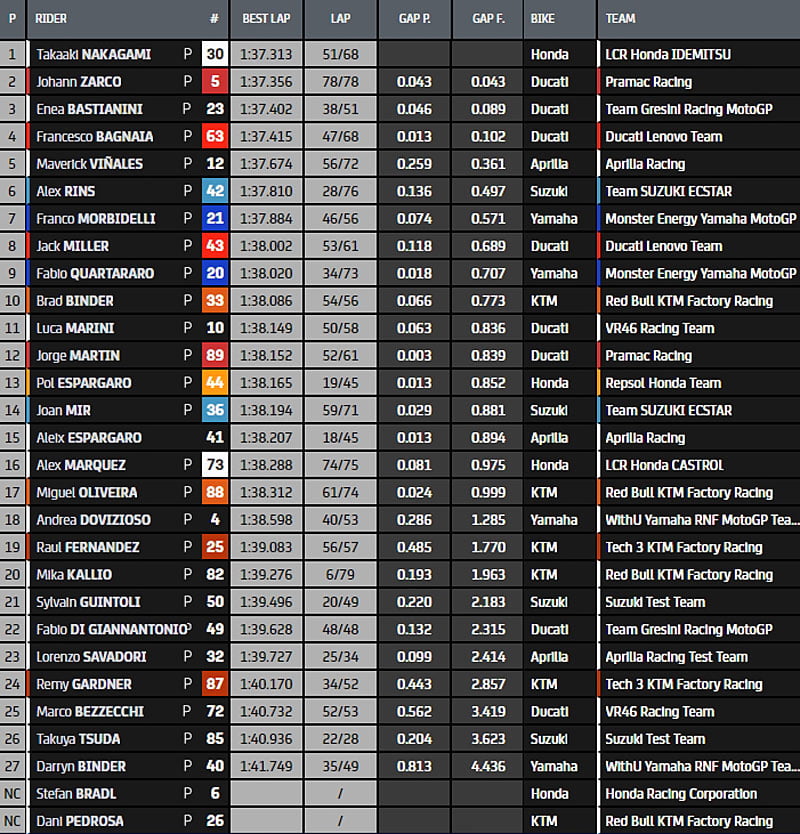
Task: Click the BIKE column header
Action: point(543,19)
